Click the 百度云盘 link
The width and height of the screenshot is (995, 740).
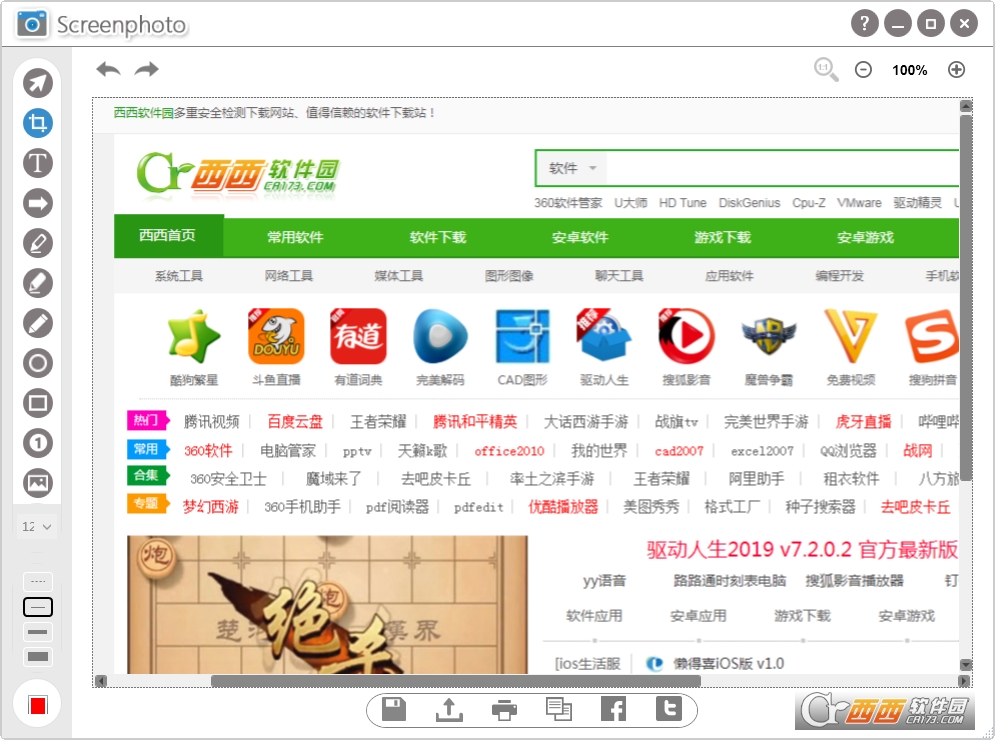[294, 421]
